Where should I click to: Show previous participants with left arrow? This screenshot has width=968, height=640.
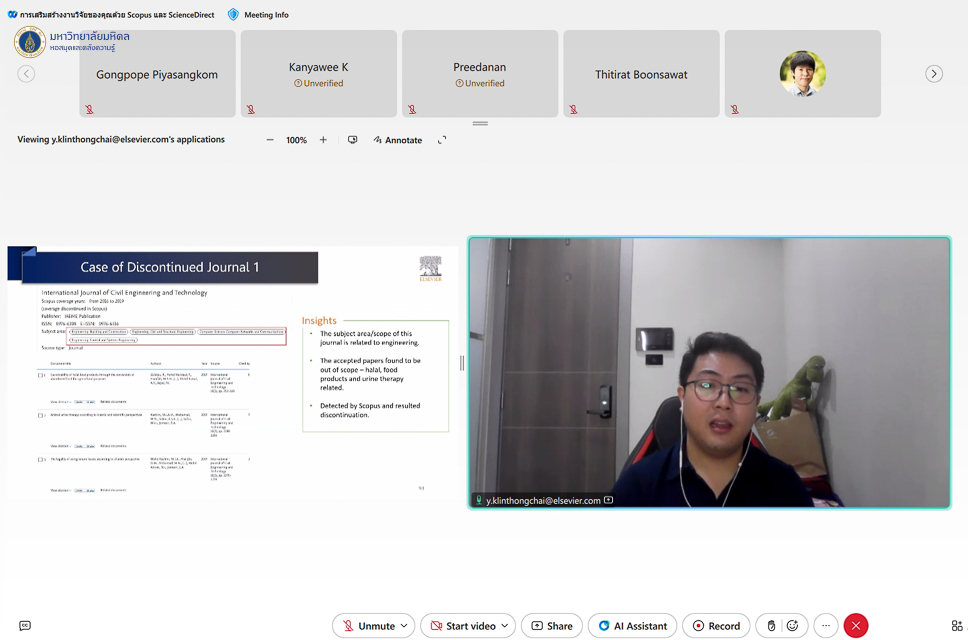click(x=27, y=74)
